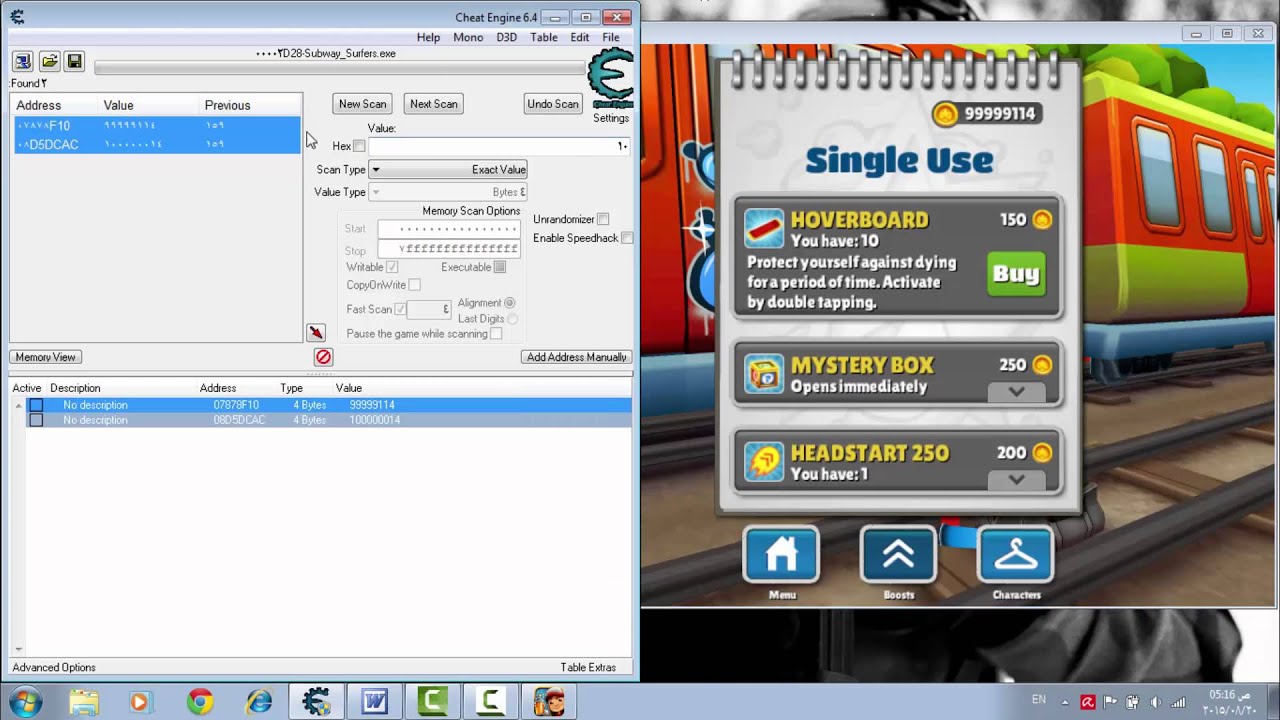Open the Mono menu
The image size is (1280, 720).
tap(468, 37)
